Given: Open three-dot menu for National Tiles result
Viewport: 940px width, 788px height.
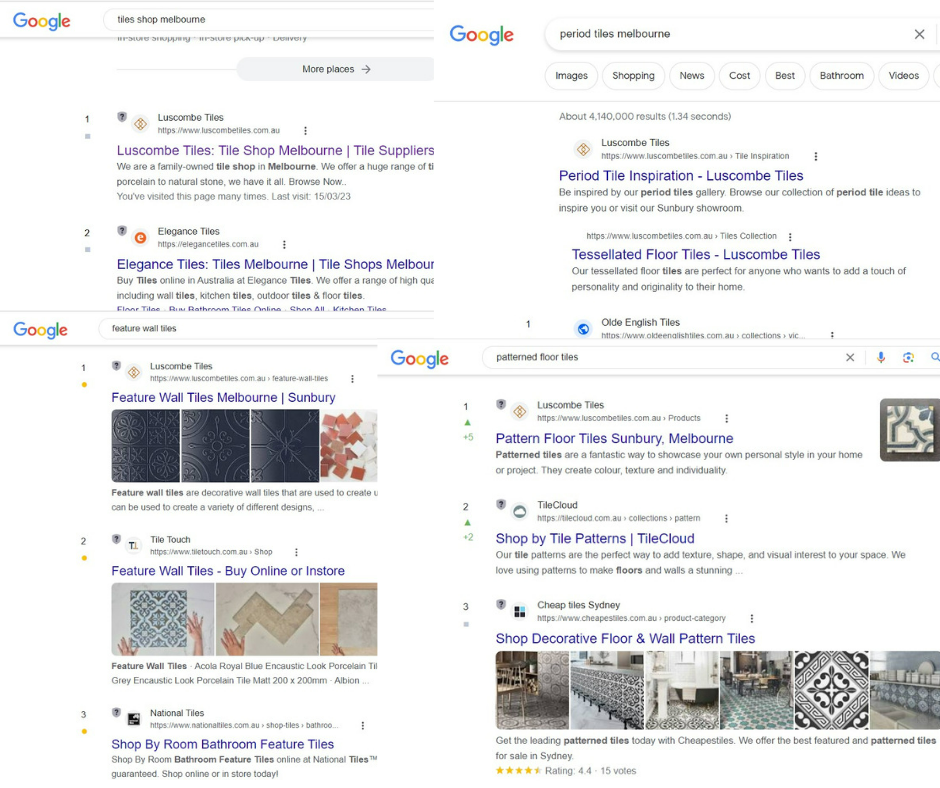Looking at the screenshot, I should tap(363, 726).
